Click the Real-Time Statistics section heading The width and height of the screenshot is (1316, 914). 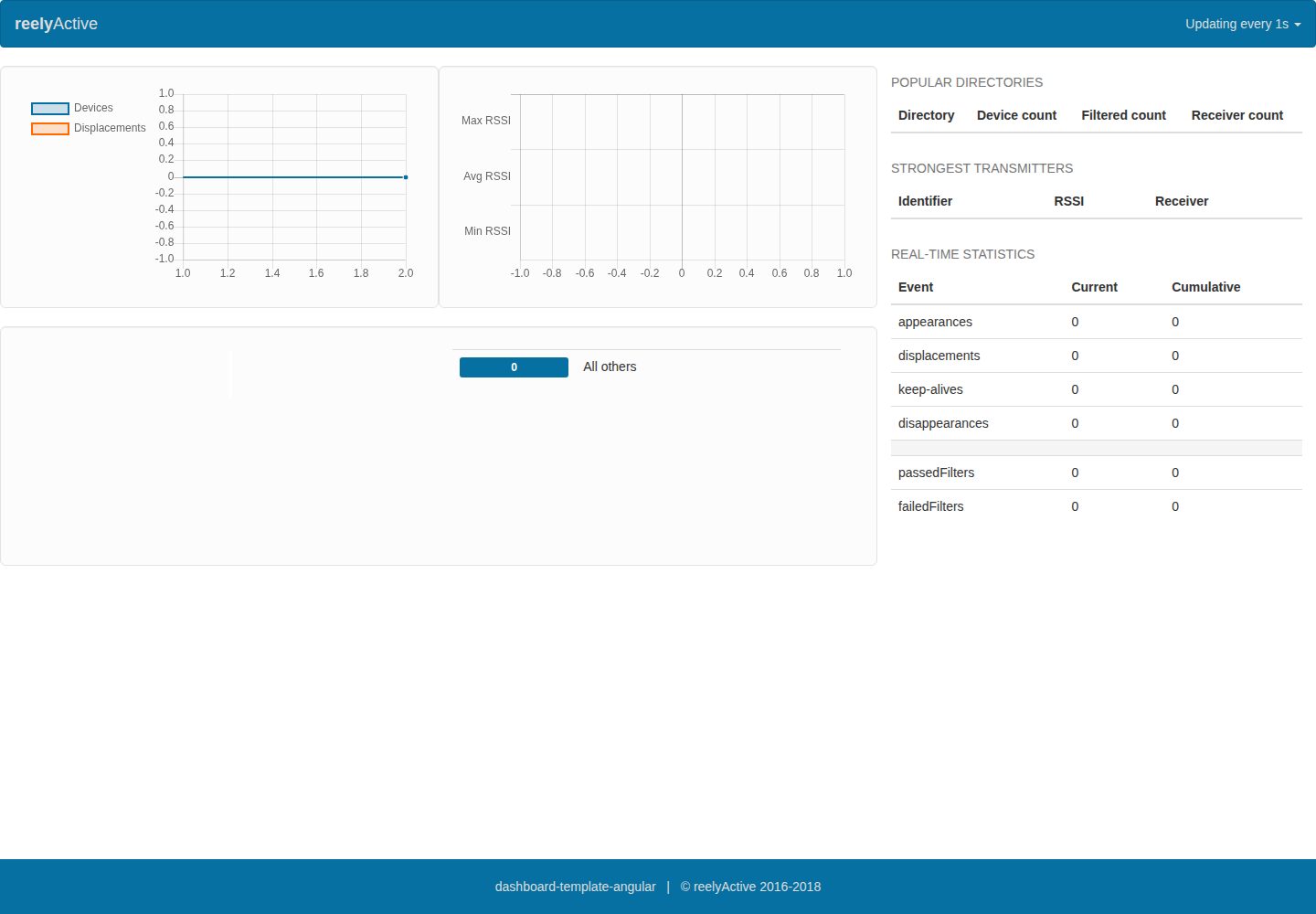click(962, 254)
